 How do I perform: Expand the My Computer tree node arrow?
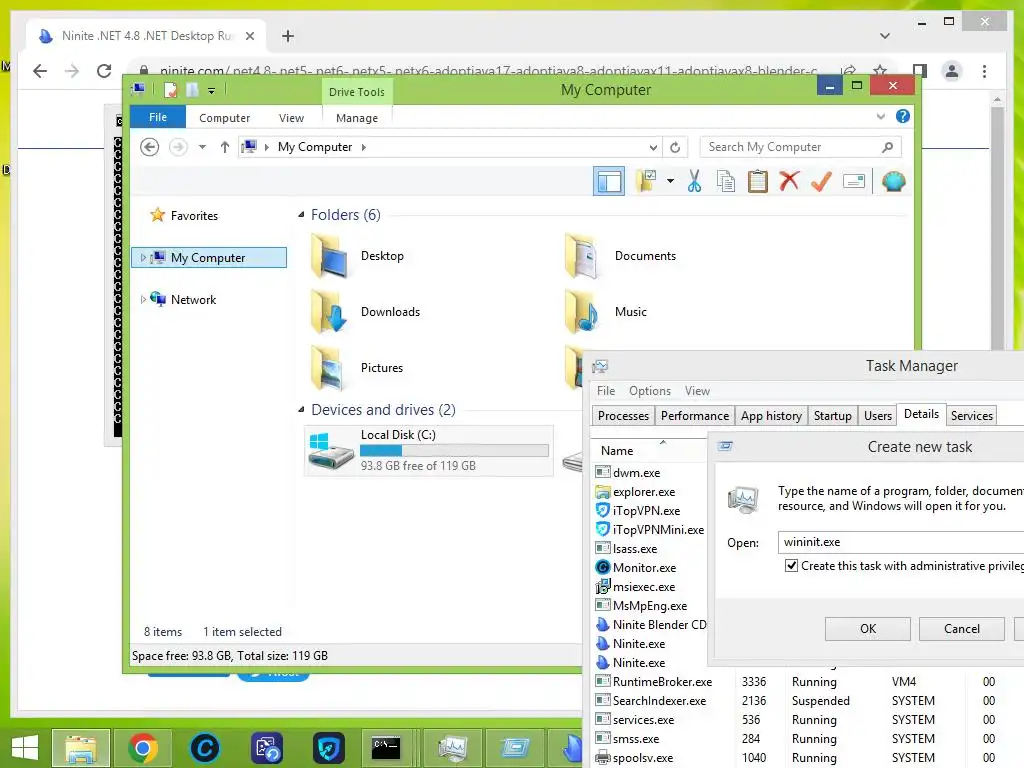click(x=142, y=258)
